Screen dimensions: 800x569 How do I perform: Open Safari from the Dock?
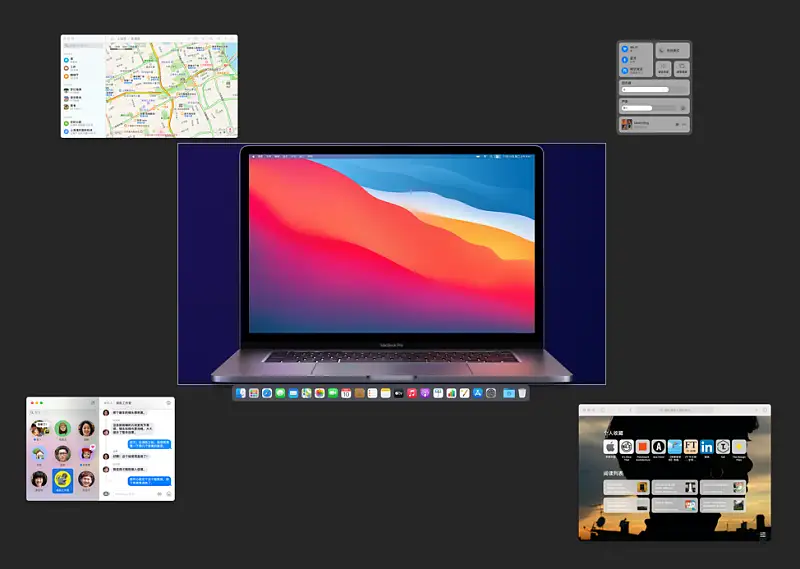(x=267, y=393)
